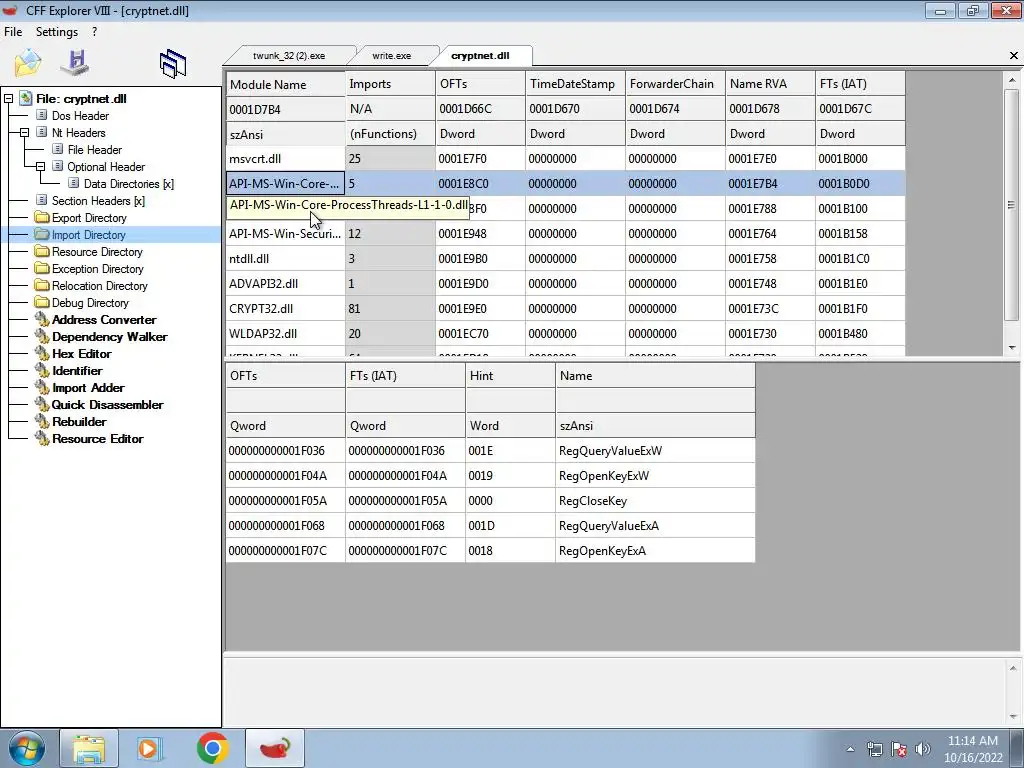The height and width of the screenshot is (768, 1024).
Task: Open Google Chrome from the taskbar
Action: [x=212, y=748]
